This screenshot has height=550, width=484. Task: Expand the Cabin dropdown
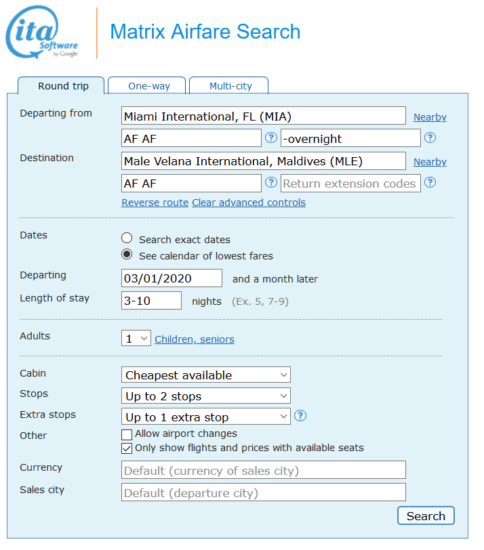206,375
